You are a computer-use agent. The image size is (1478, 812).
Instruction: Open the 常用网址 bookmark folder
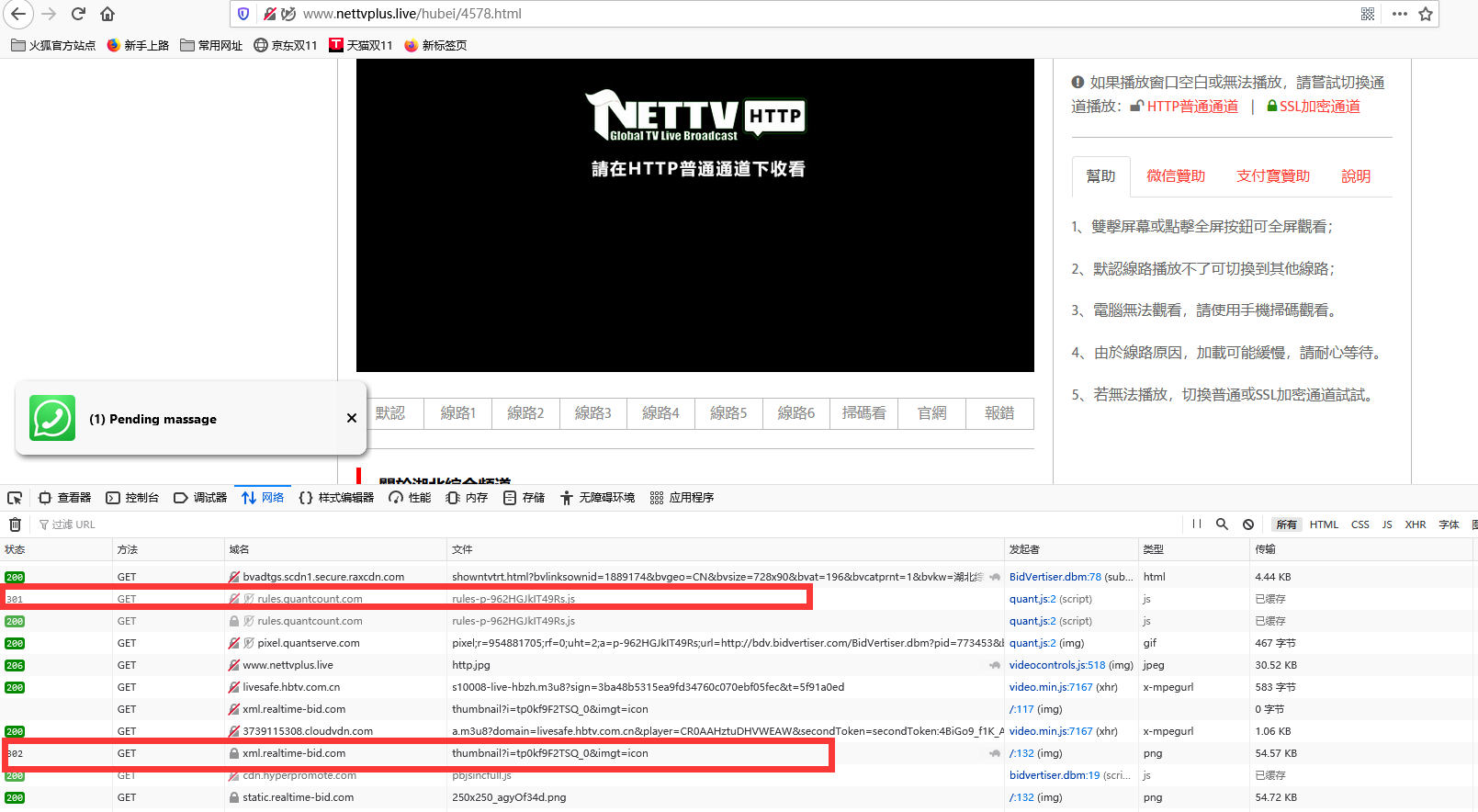pyautogui.click(x=211, y=45)
